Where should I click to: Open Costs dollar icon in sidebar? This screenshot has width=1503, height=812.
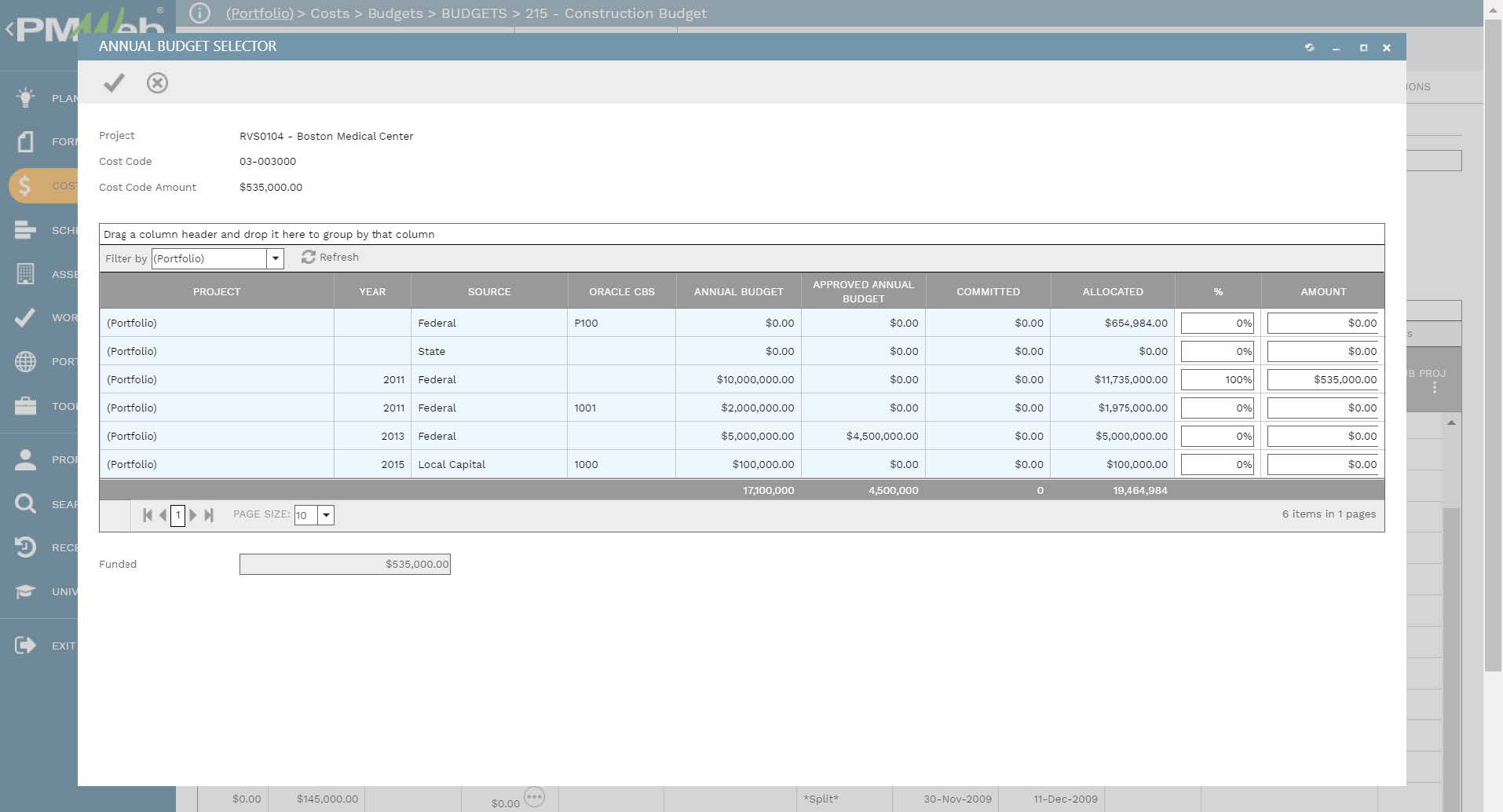pos(25,186)
